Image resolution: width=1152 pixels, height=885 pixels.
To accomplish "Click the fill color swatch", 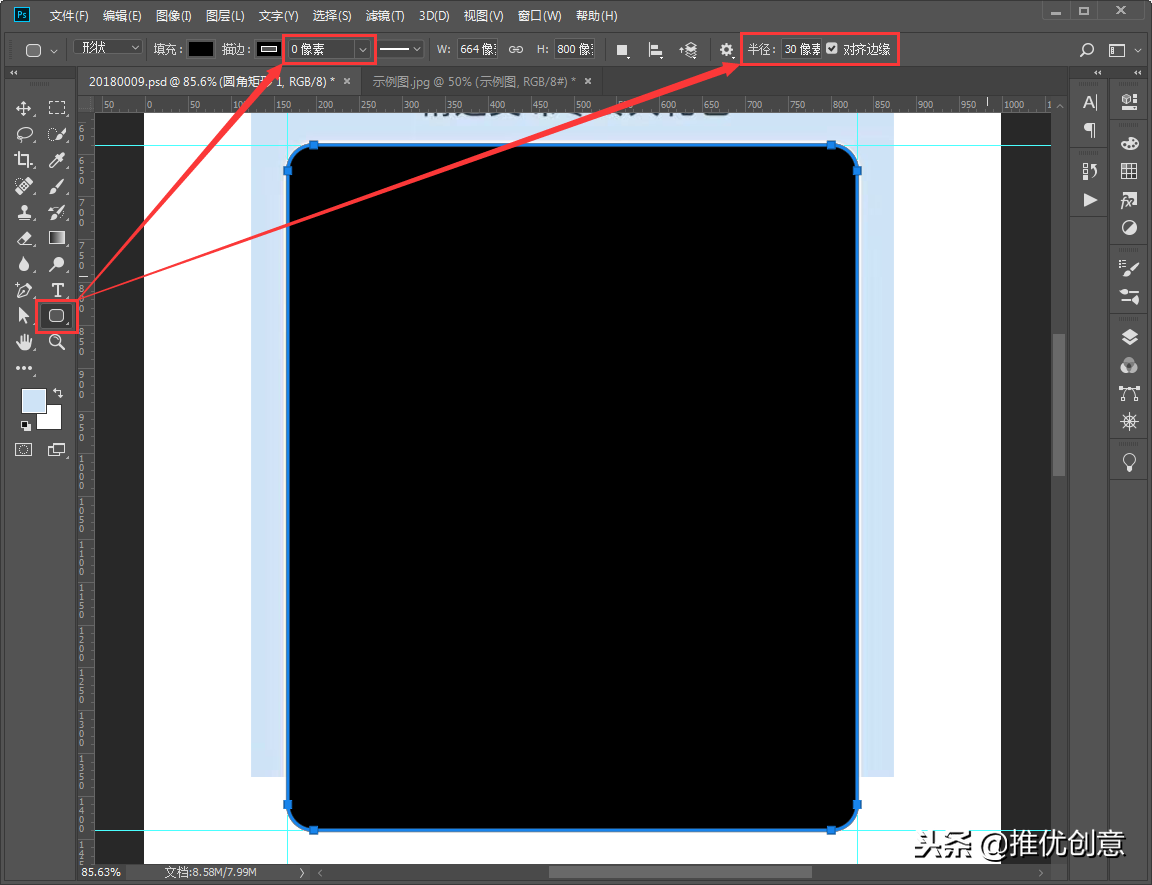I will (x=201, y=49).
